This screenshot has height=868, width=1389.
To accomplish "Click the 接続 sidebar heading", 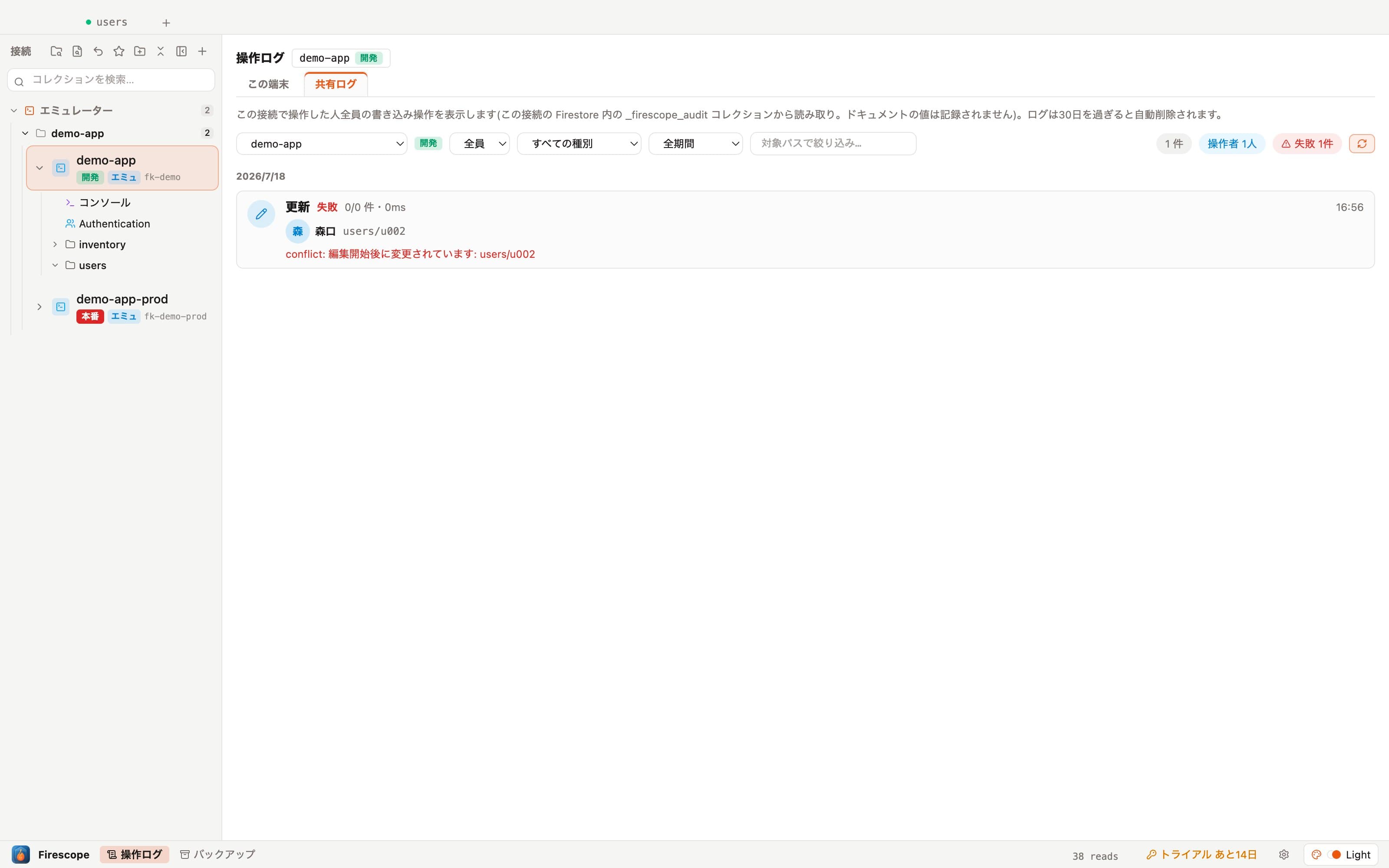I will (x=21, y=51).
